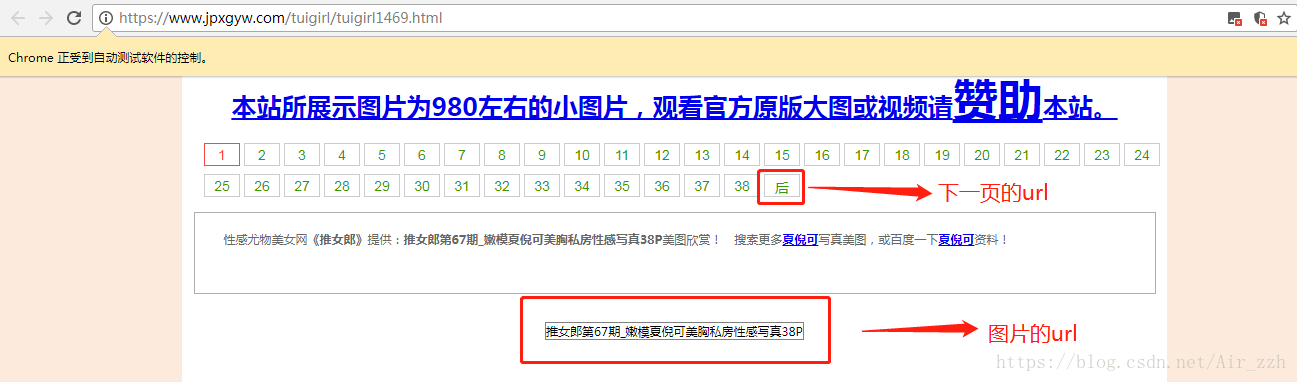Go to page 38
The height and width of the screenshot is (382, 1297).
pyautogui.click(x=742, y=186)
